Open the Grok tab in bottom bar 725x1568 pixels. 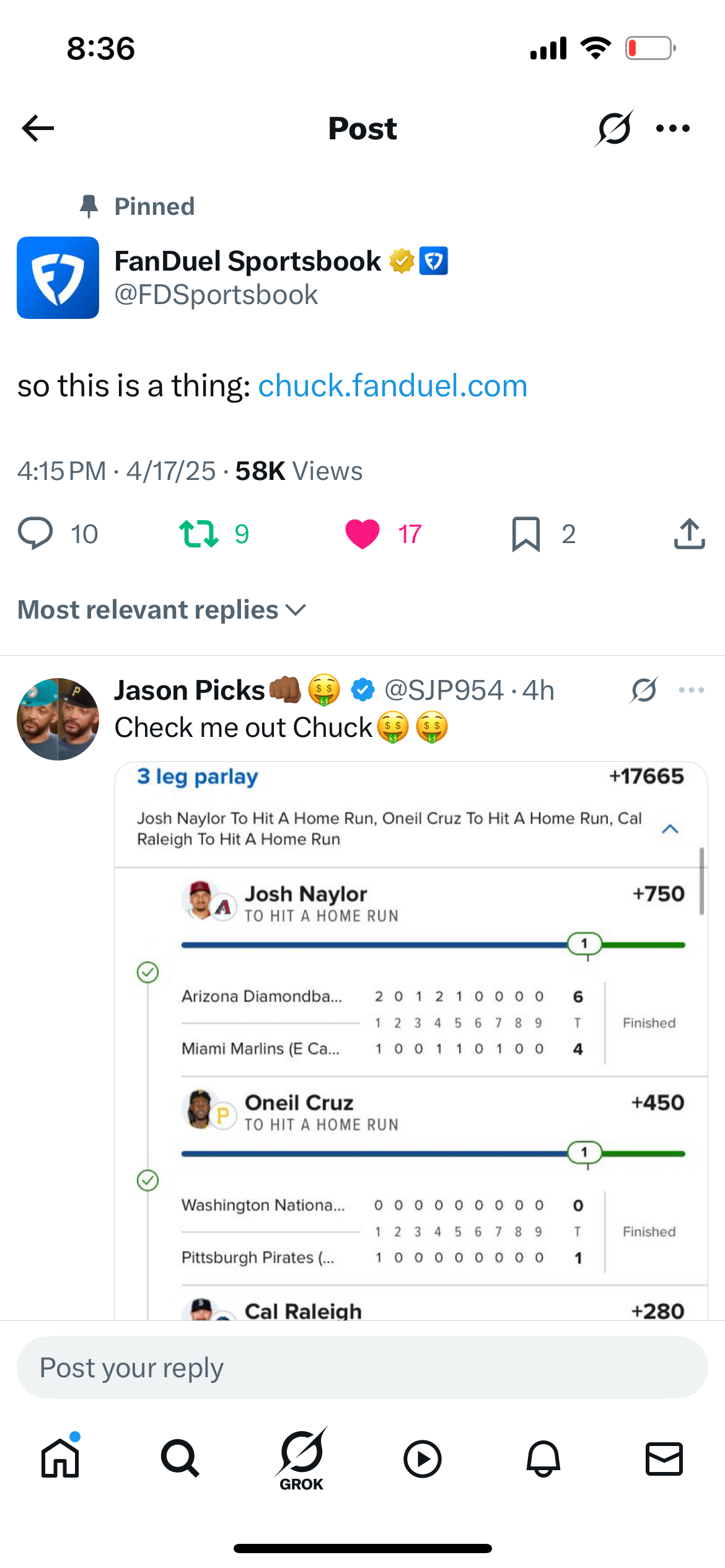[302, 1458]
